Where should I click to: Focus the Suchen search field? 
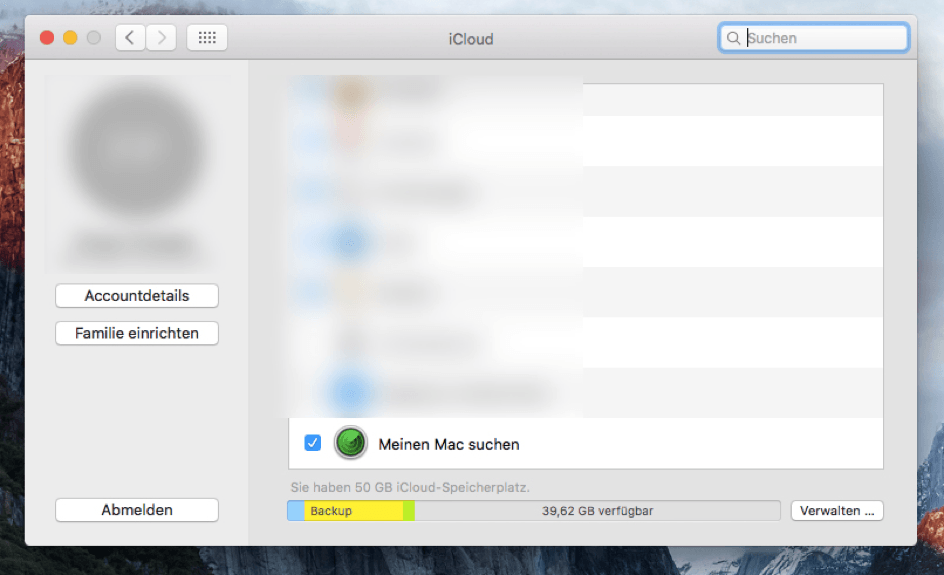pyautogui.click(x=814, y=38)
